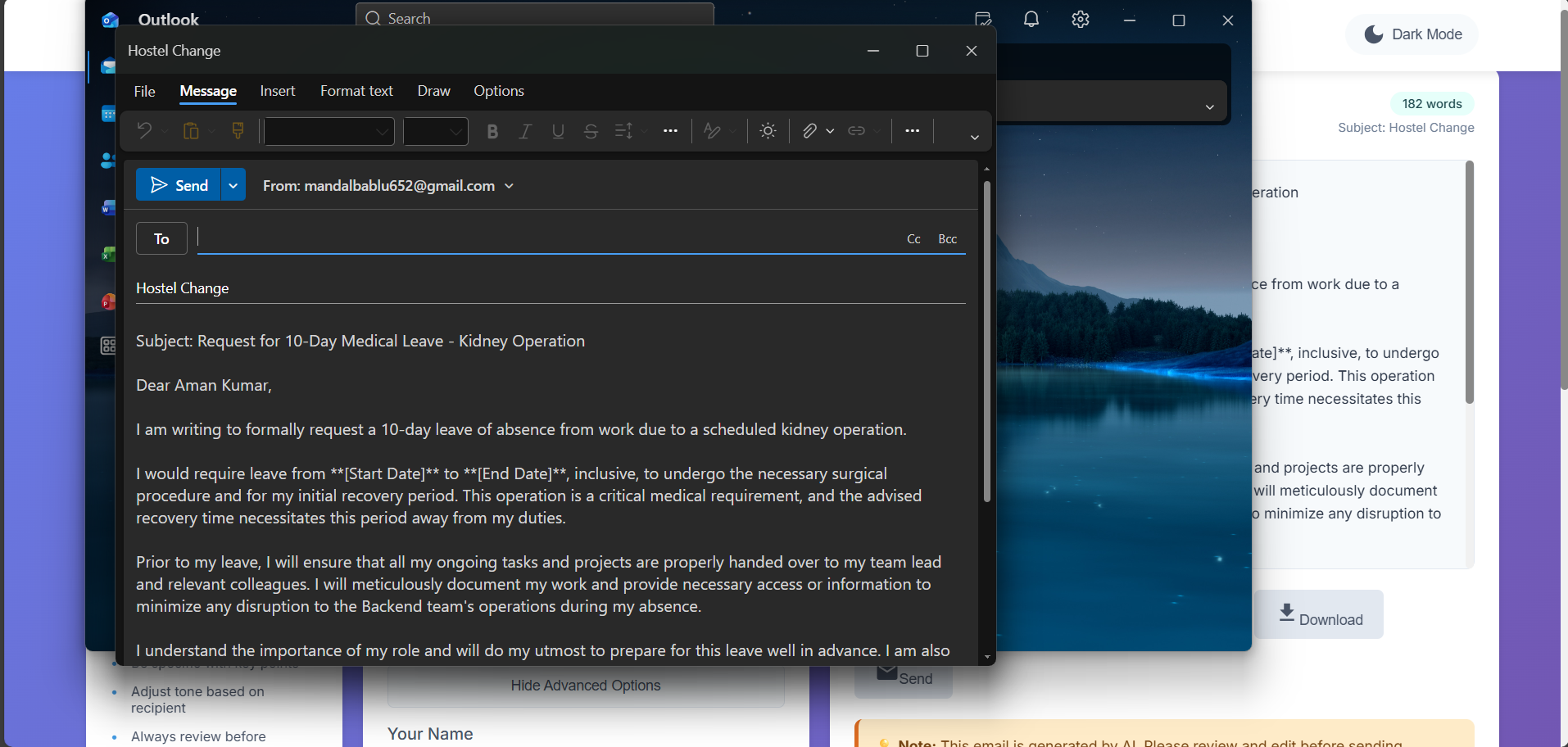Open the link dropdown arrow
This screenshot has width=1568, height=747.
877,131
